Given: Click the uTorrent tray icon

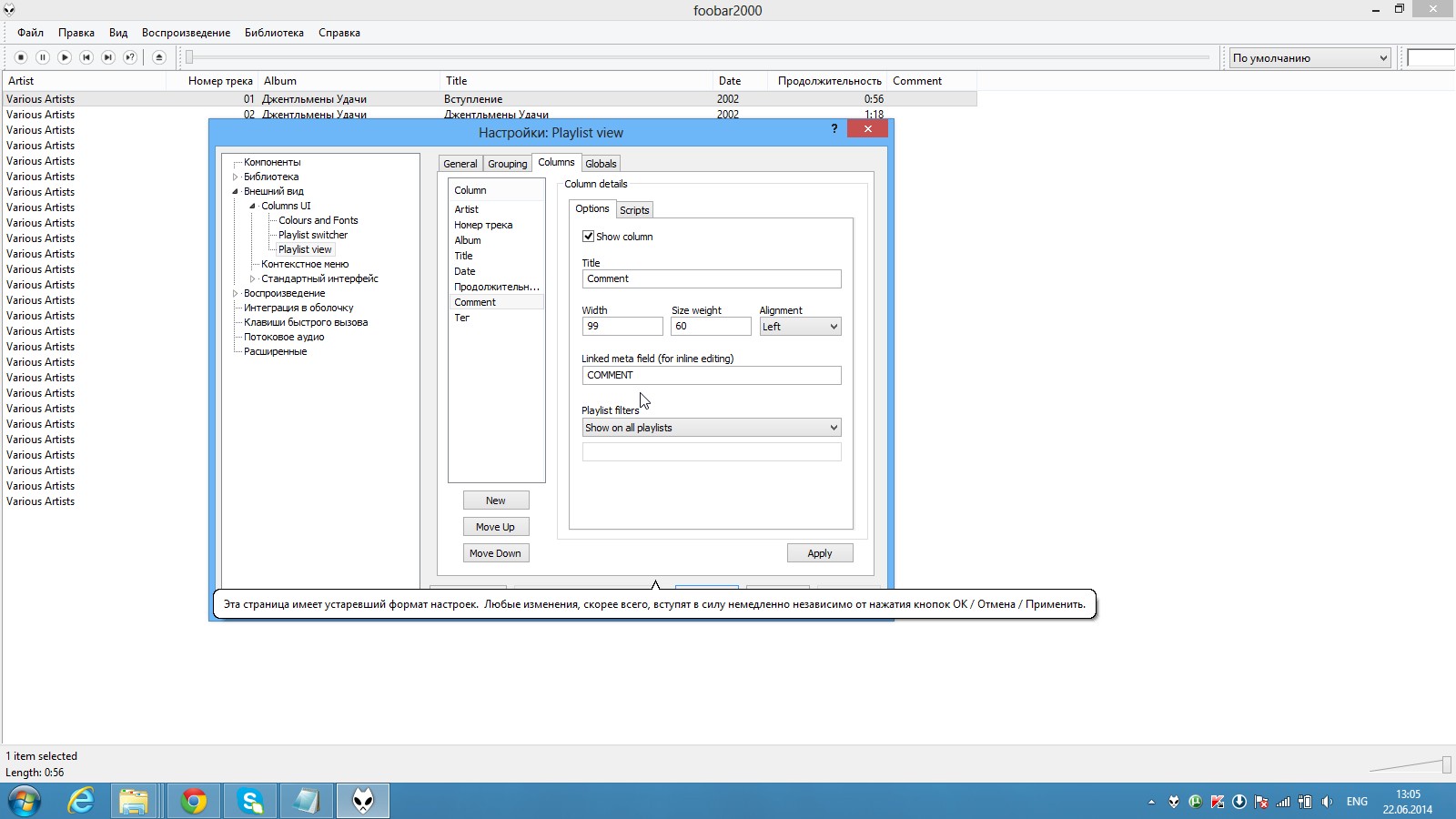Looking at the screenshot, I should 1195,802.
